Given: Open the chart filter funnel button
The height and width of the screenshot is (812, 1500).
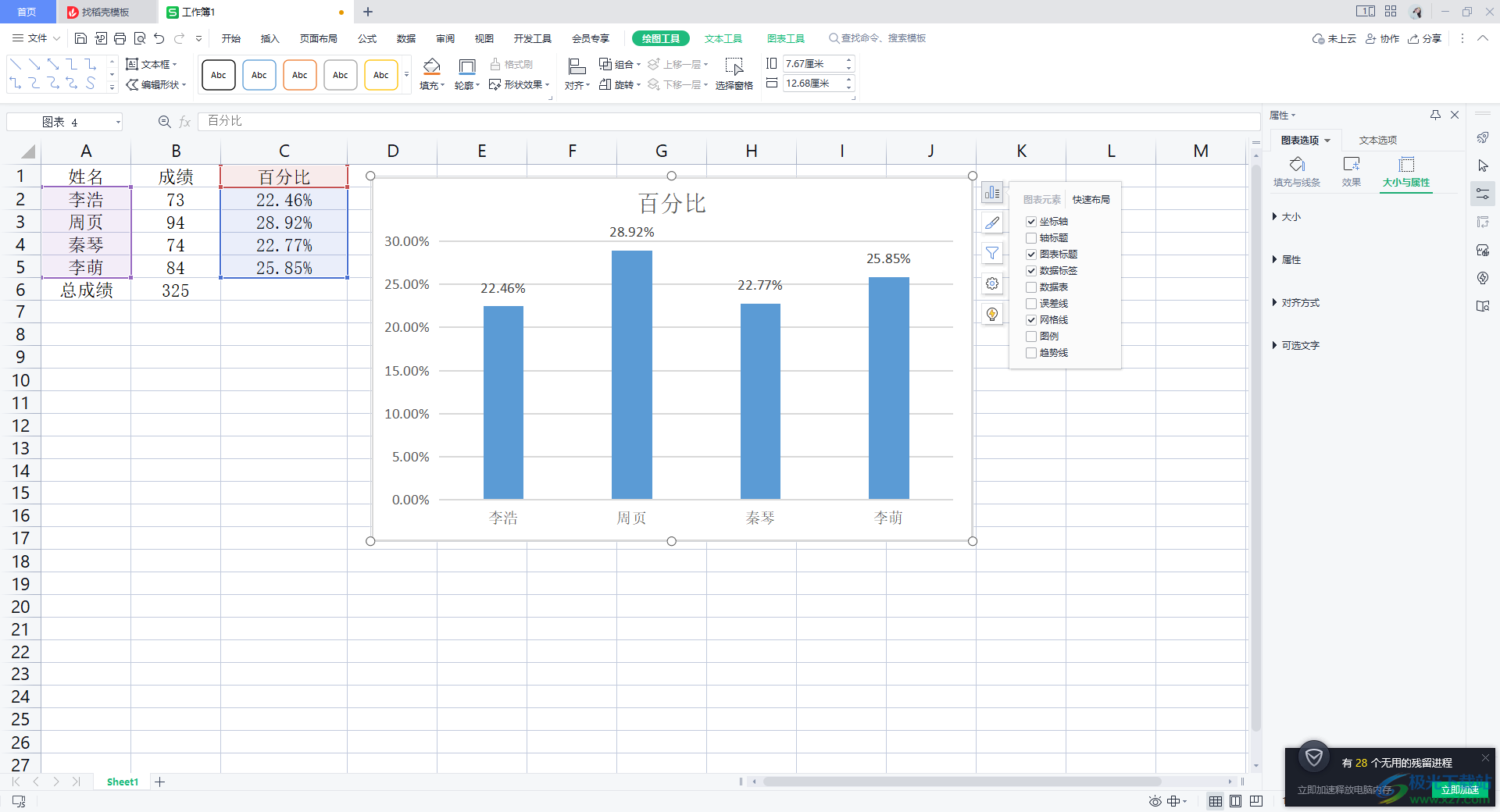Looking at the screenshot, I should point(992,253).
